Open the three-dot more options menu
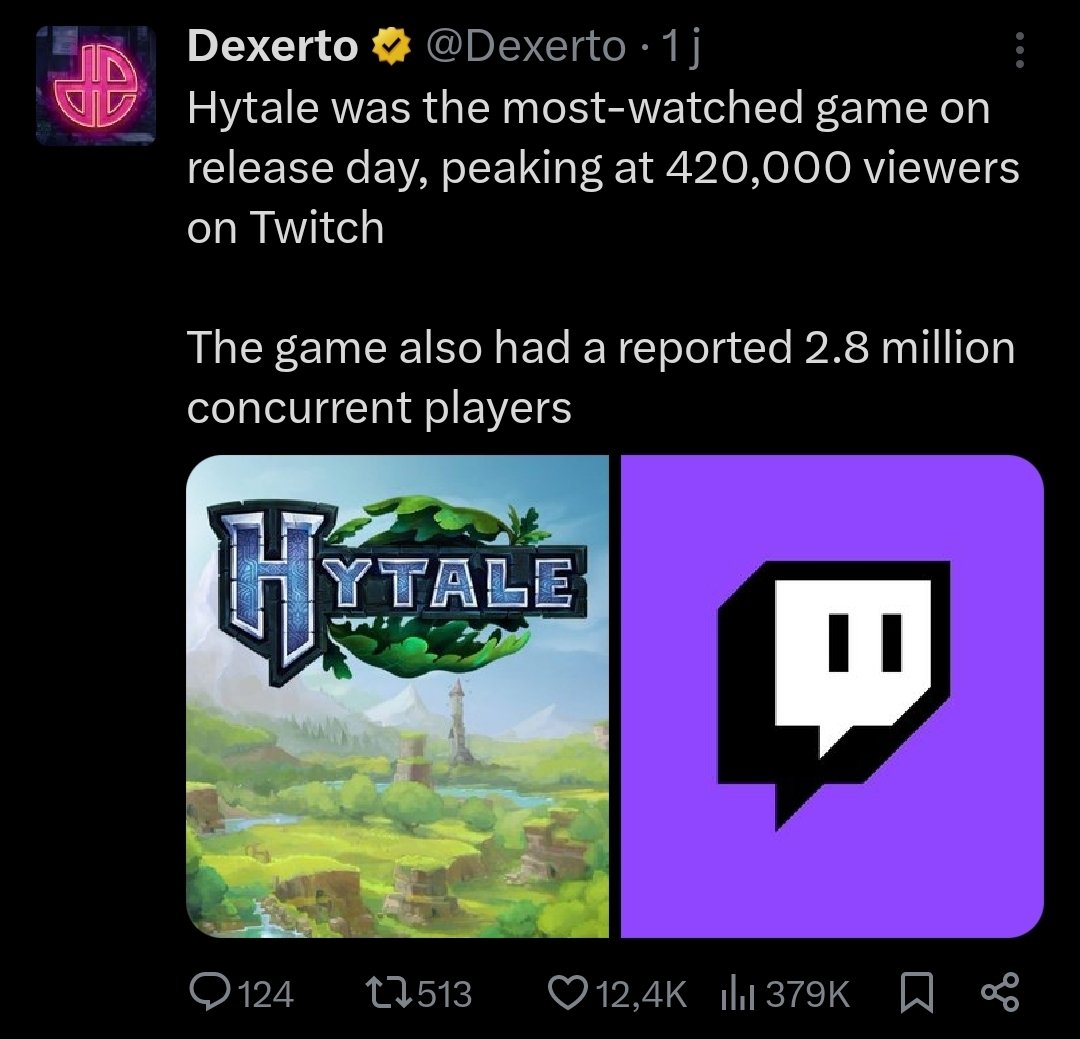The image size is (1080, 1039). click(x=1019, y=49)
